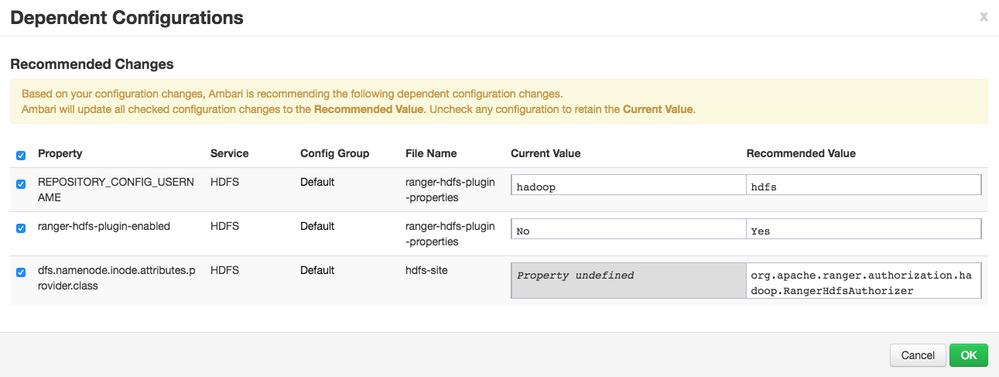
Task: Cancel the dependent configuration changes
Action: pyautogui.click(x=918, y=355)
